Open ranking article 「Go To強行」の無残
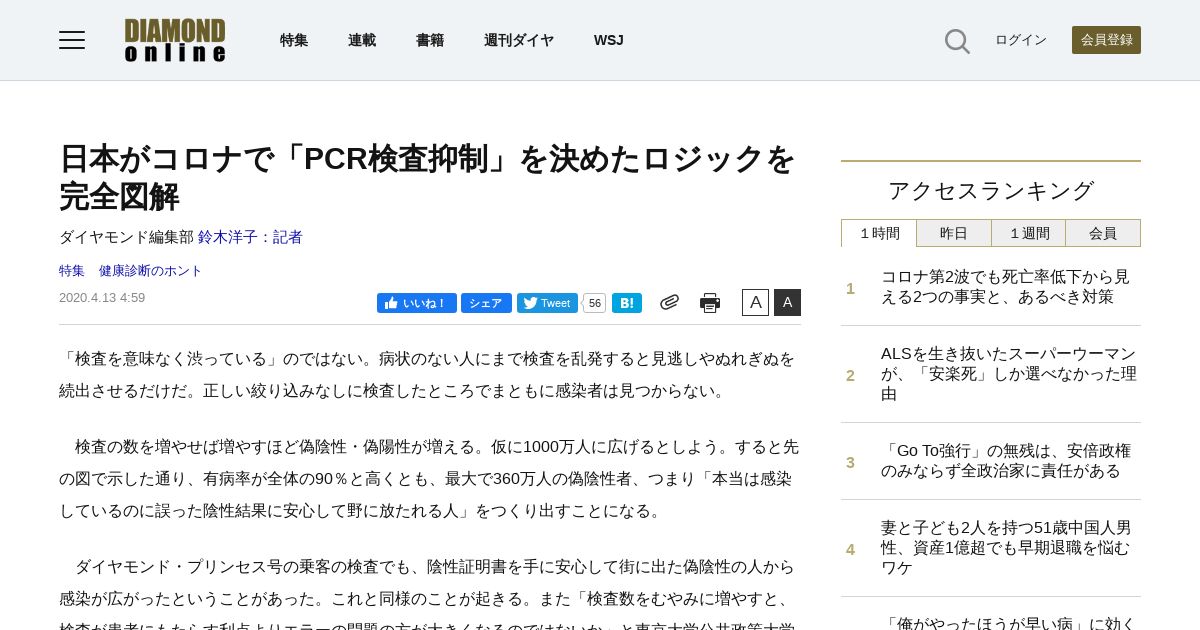Image resolution: width=1200 pixels, height=630 pixels. coord(1005,461)
